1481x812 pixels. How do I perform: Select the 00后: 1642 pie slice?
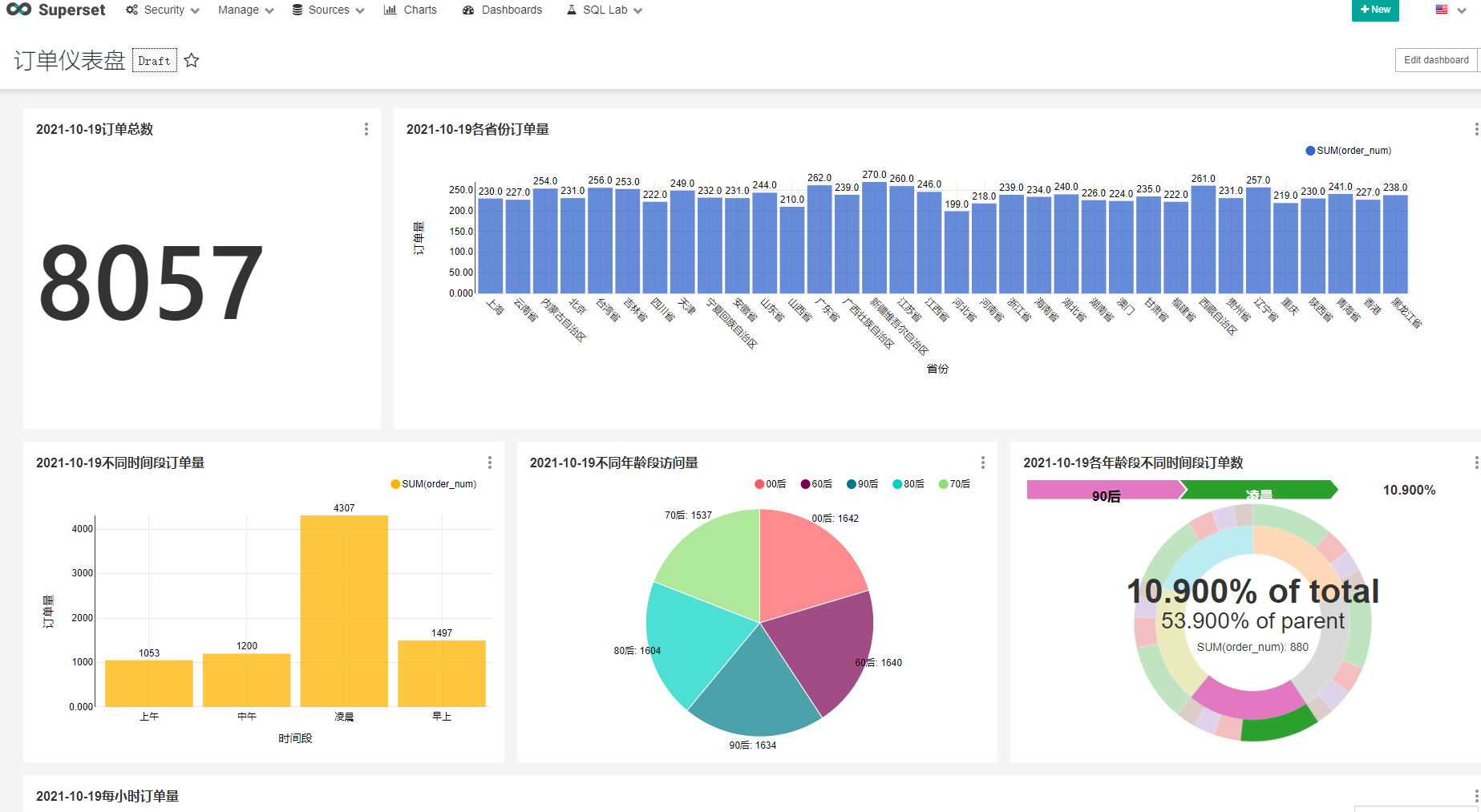806,565
